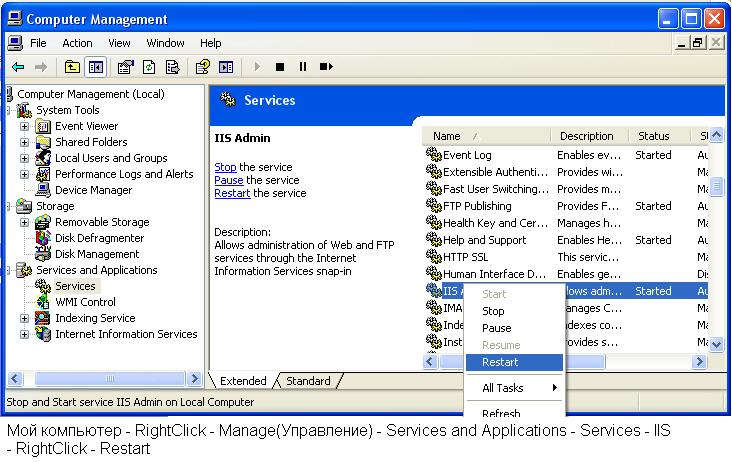Click the Back arrow toolbar button
Image resolution: width=732 pixels, height=462 pixels.
pyautogui.click(x=18, y=67)
